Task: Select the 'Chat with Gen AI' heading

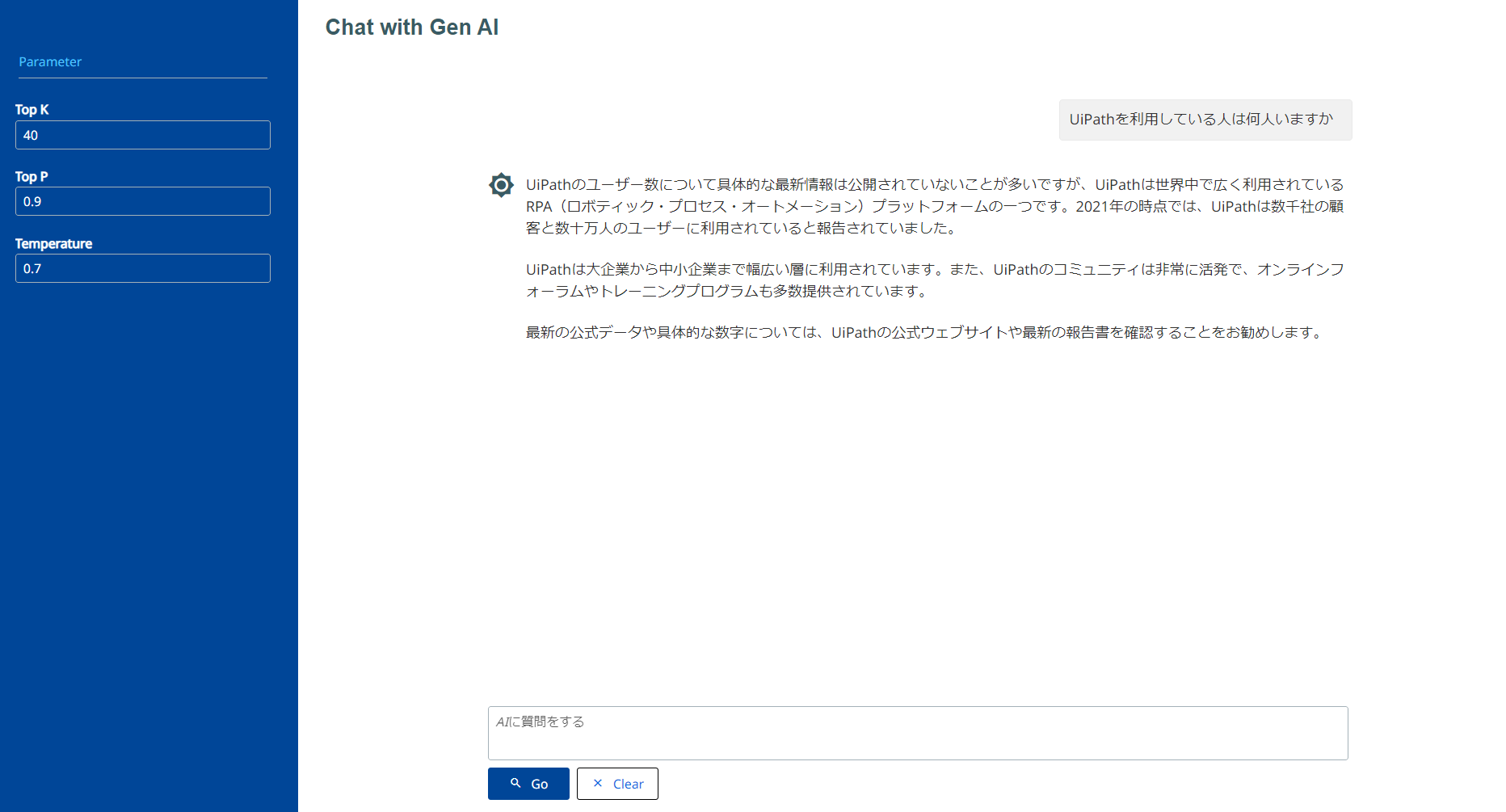Action: (x=412, y=27)
